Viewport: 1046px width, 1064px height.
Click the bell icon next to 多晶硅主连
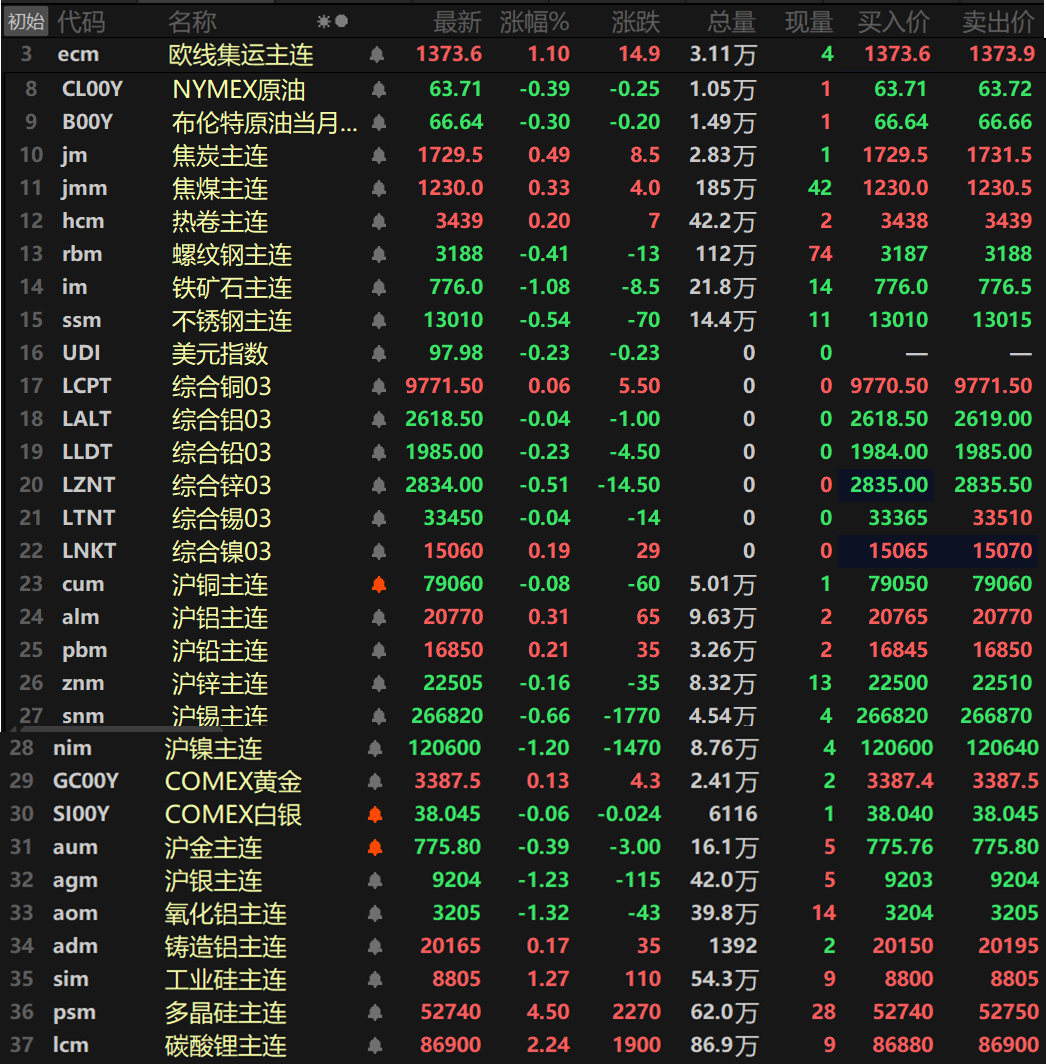[x=375, y=1013]
